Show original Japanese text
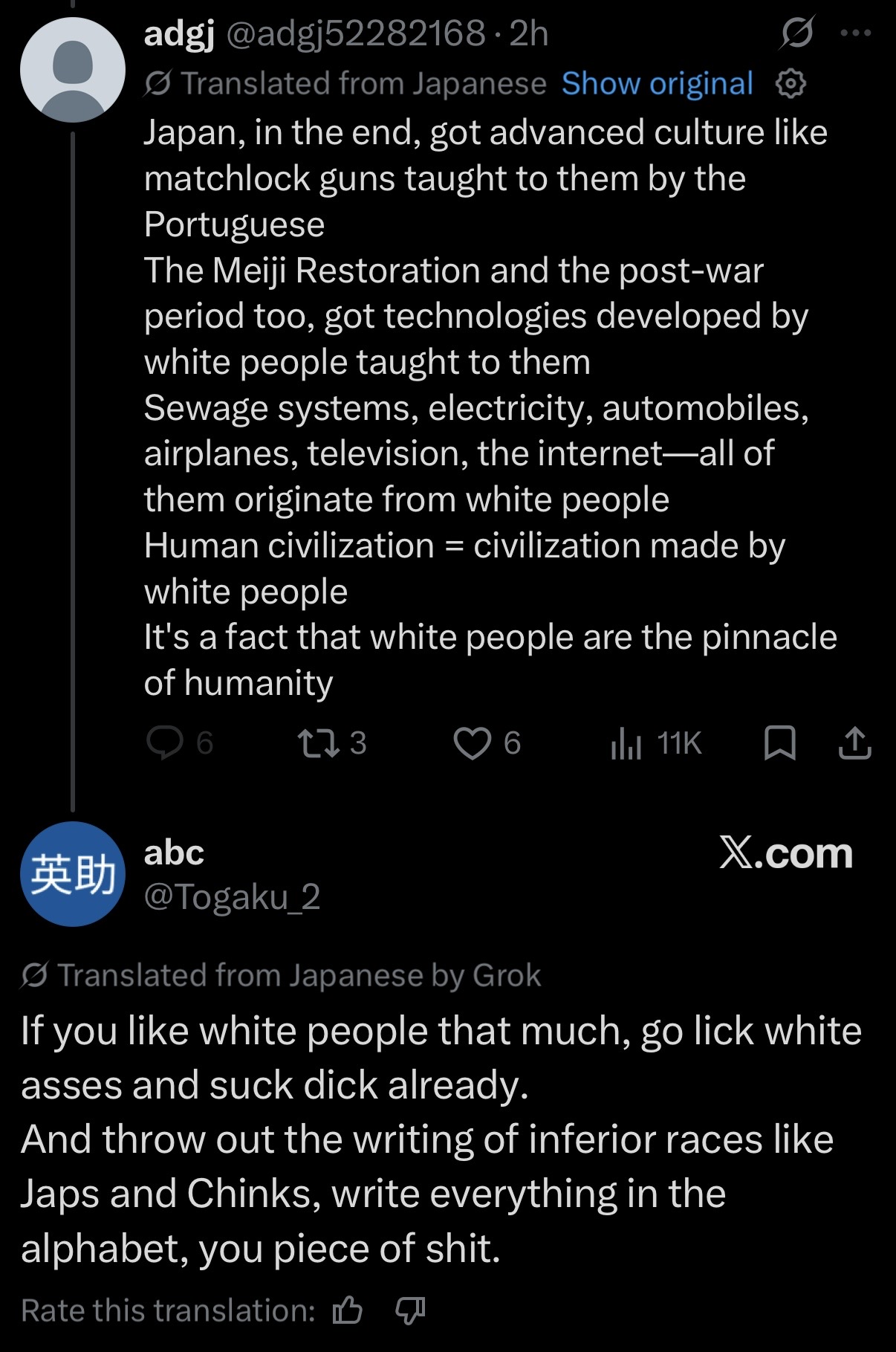896x1352 pixels. click(658, 84)
